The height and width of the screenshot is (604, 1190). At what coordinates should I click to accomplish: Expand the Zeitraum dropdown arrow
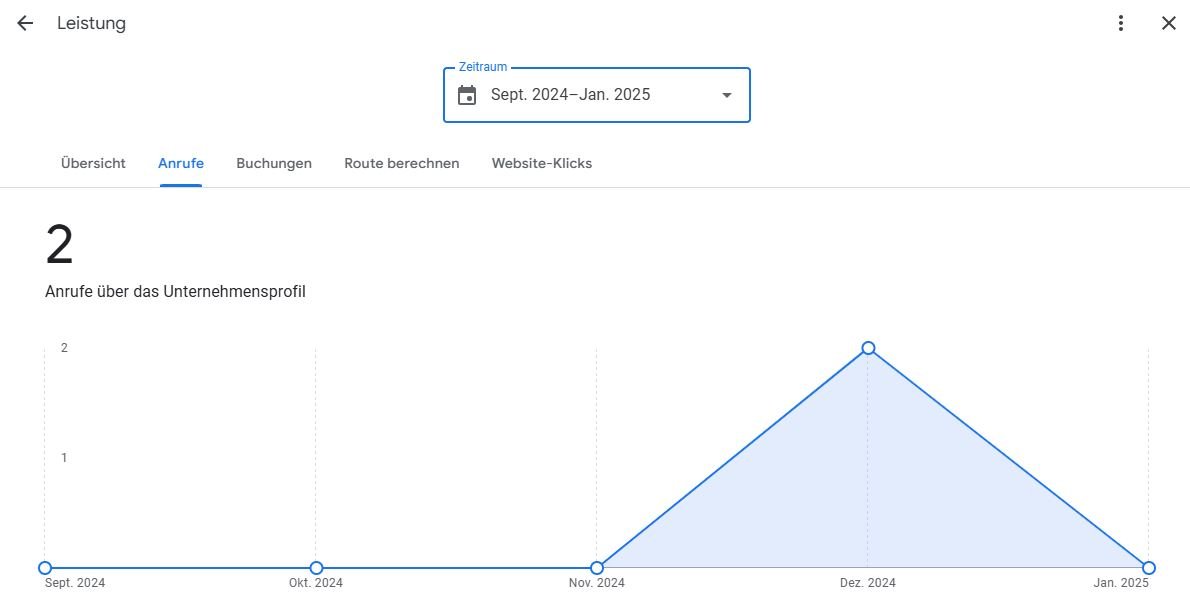(727, 95)
